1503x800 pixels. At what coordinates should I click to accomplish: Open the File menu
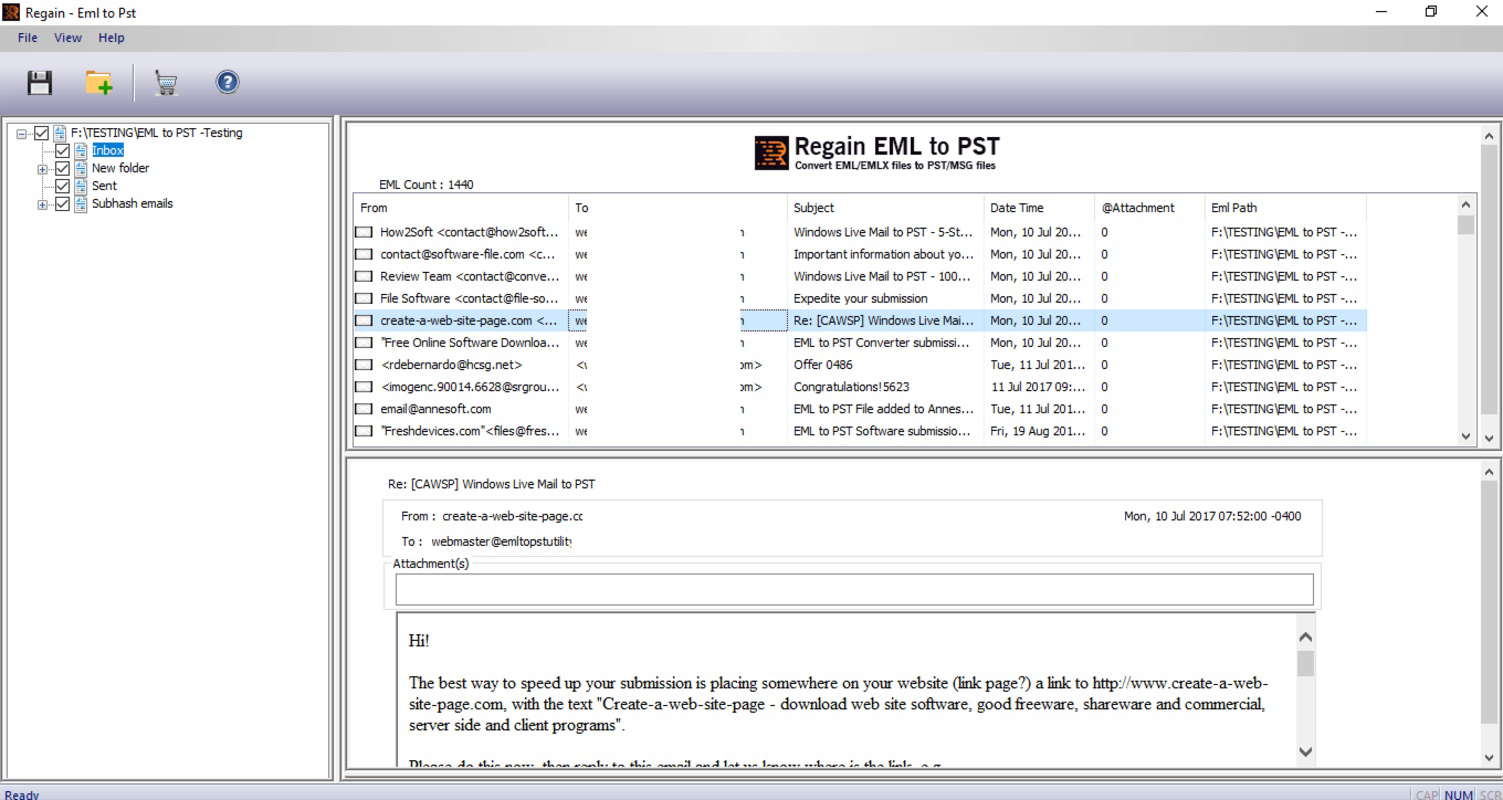27,38
